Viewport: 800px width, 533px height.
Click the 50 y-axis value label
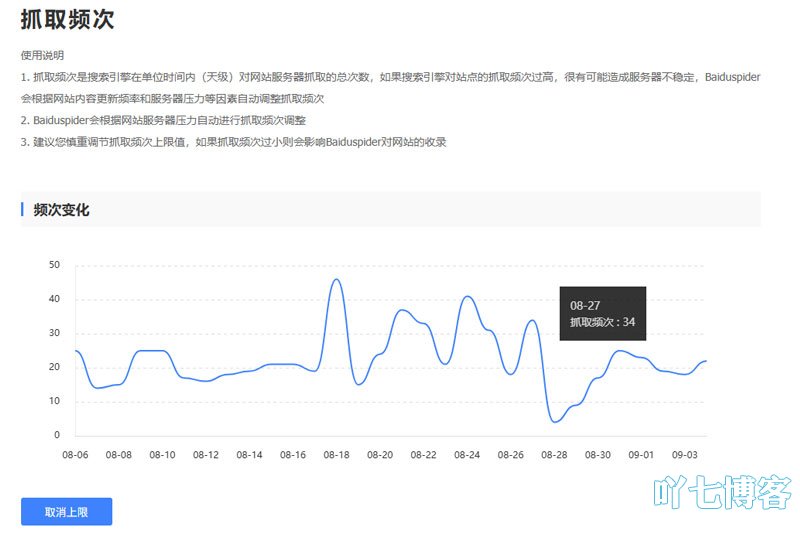pos(54,265)
